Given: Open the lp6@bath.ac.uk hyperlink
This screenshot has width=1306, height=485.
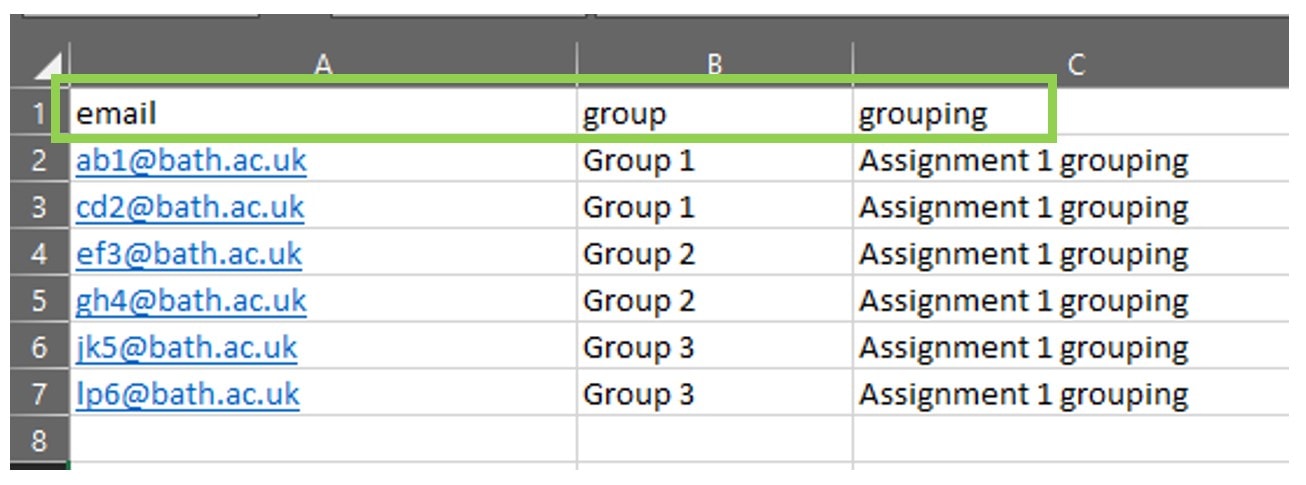Looking at the screenshot, I should [x=187, y=394].
